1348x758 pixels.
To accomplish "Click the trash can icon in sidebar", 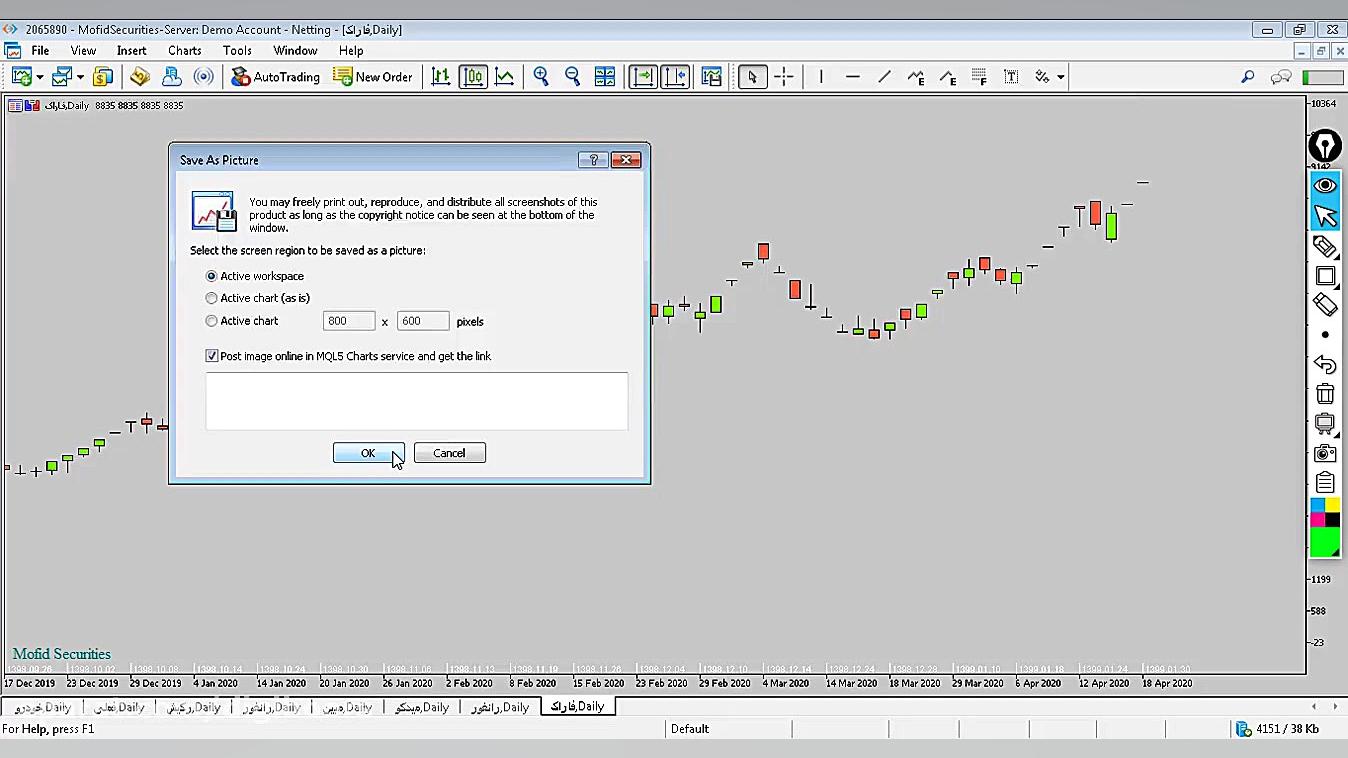I will pos(1325,394).
